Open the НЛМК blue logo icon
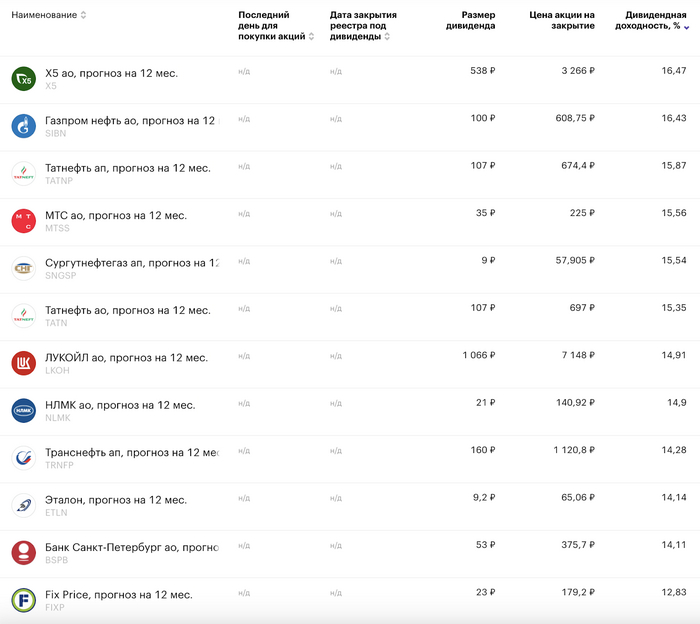This screenshot has height=624, width=700. tap(23, 410)
